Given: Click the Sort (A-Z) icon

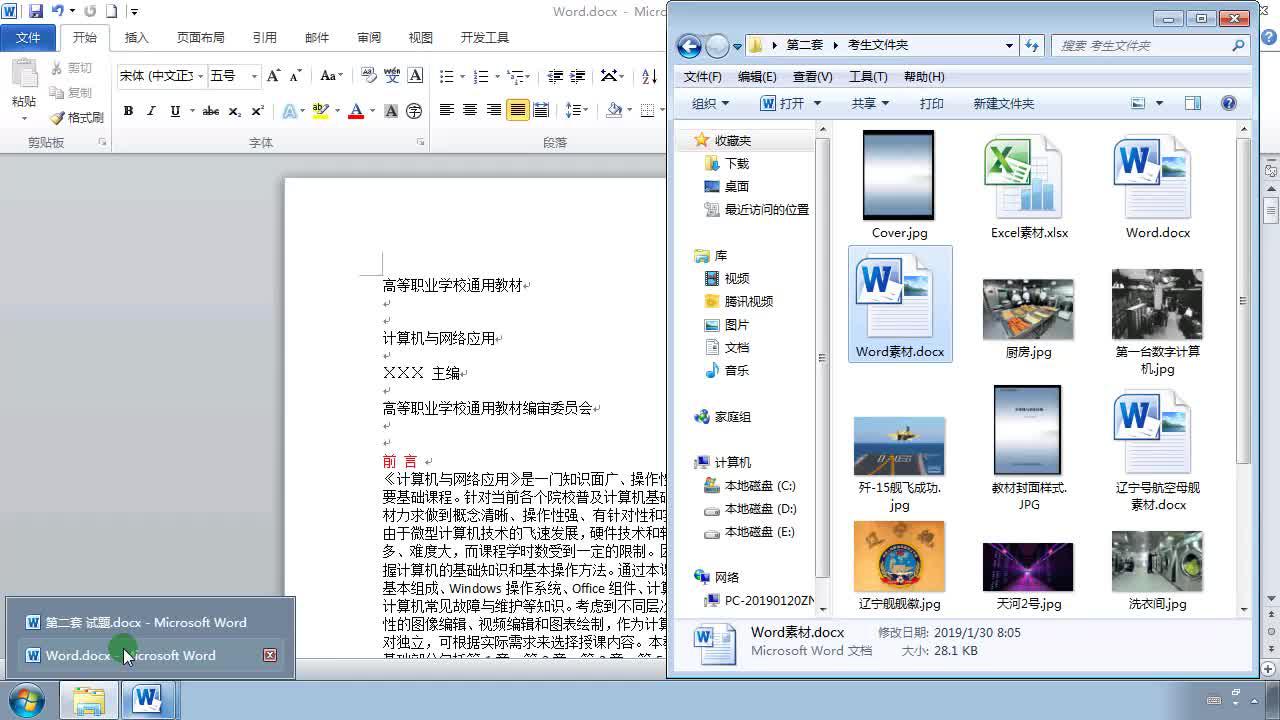Looking at the screenshot, I should tap(650, 76).
